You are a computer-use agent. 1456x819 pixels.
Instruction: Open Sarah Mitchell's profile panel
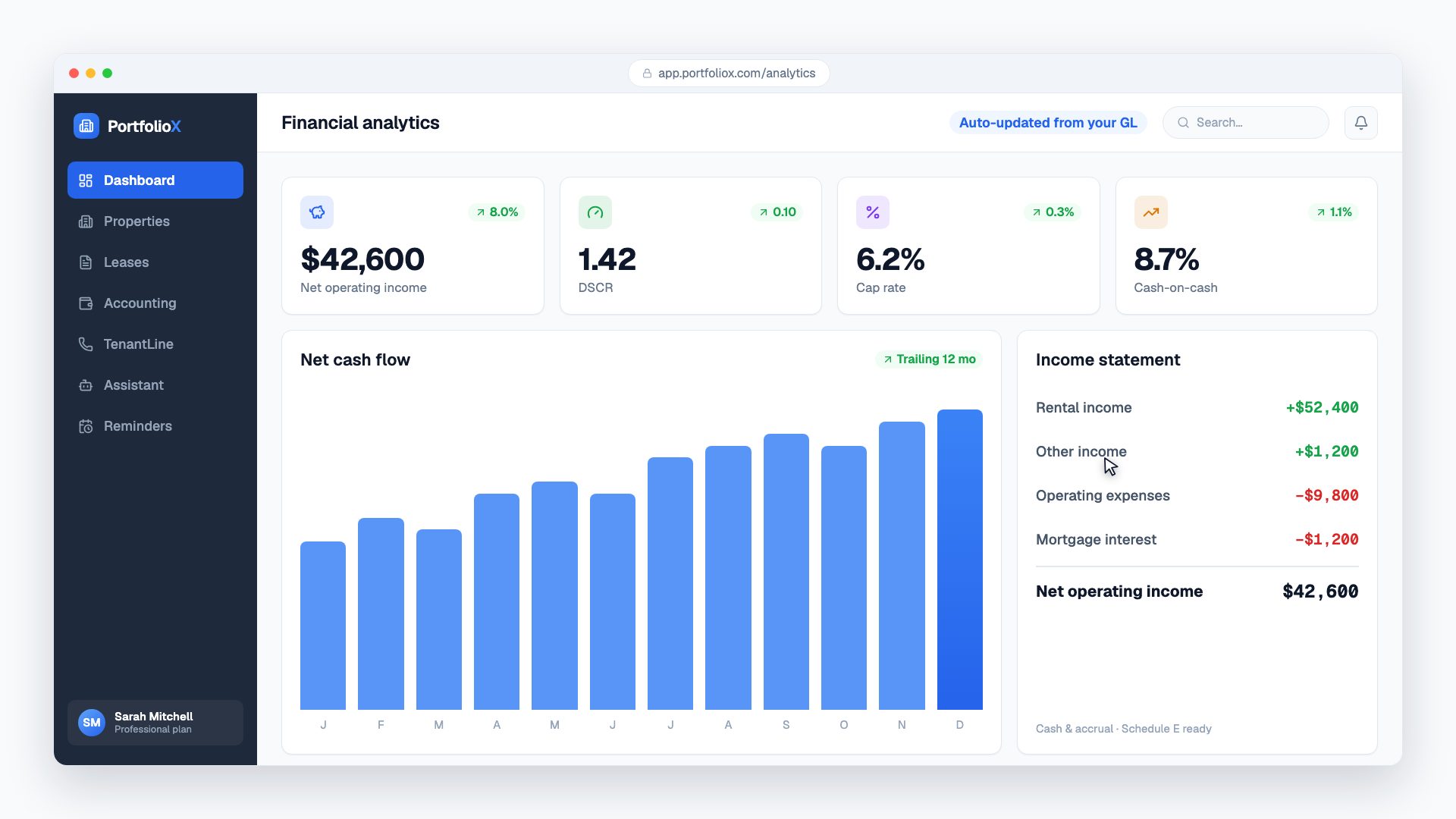(x=155, y=723)
